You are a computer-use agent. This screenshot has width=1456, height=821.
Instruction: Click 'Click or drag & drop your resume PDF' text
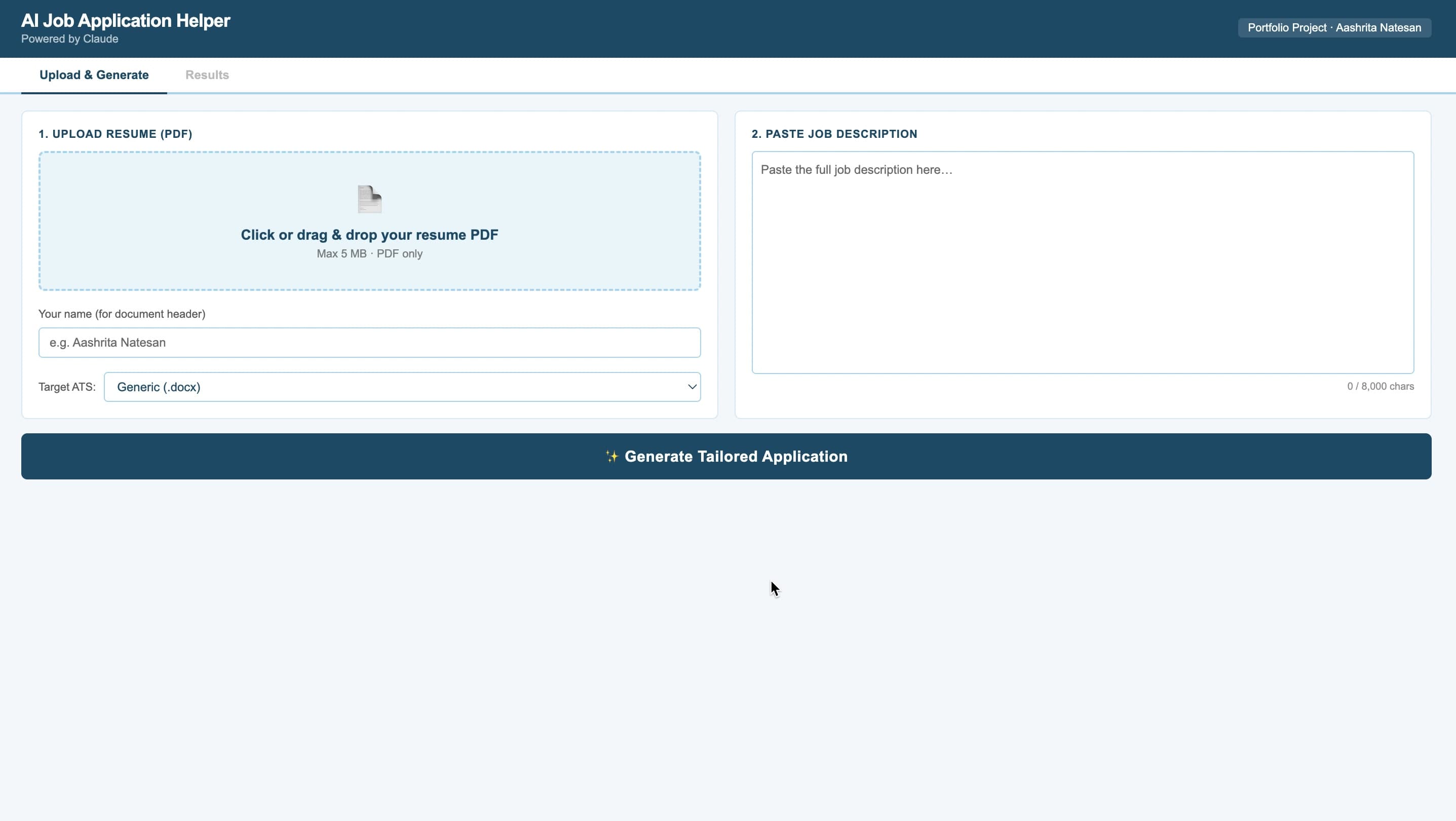click(370, 235)
